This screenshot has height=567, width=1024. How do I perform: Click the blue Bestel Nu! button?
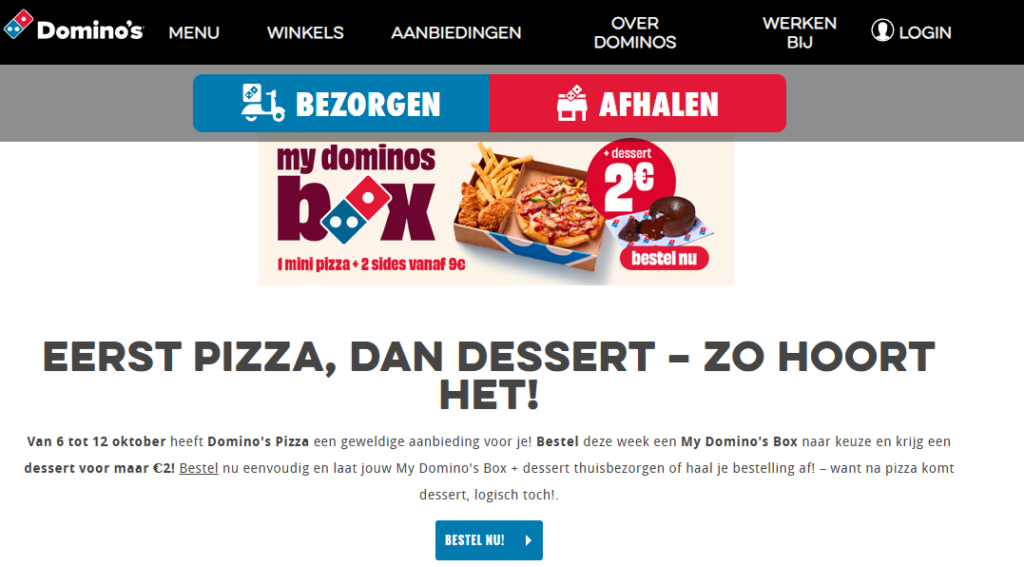[x=489, y=540]
